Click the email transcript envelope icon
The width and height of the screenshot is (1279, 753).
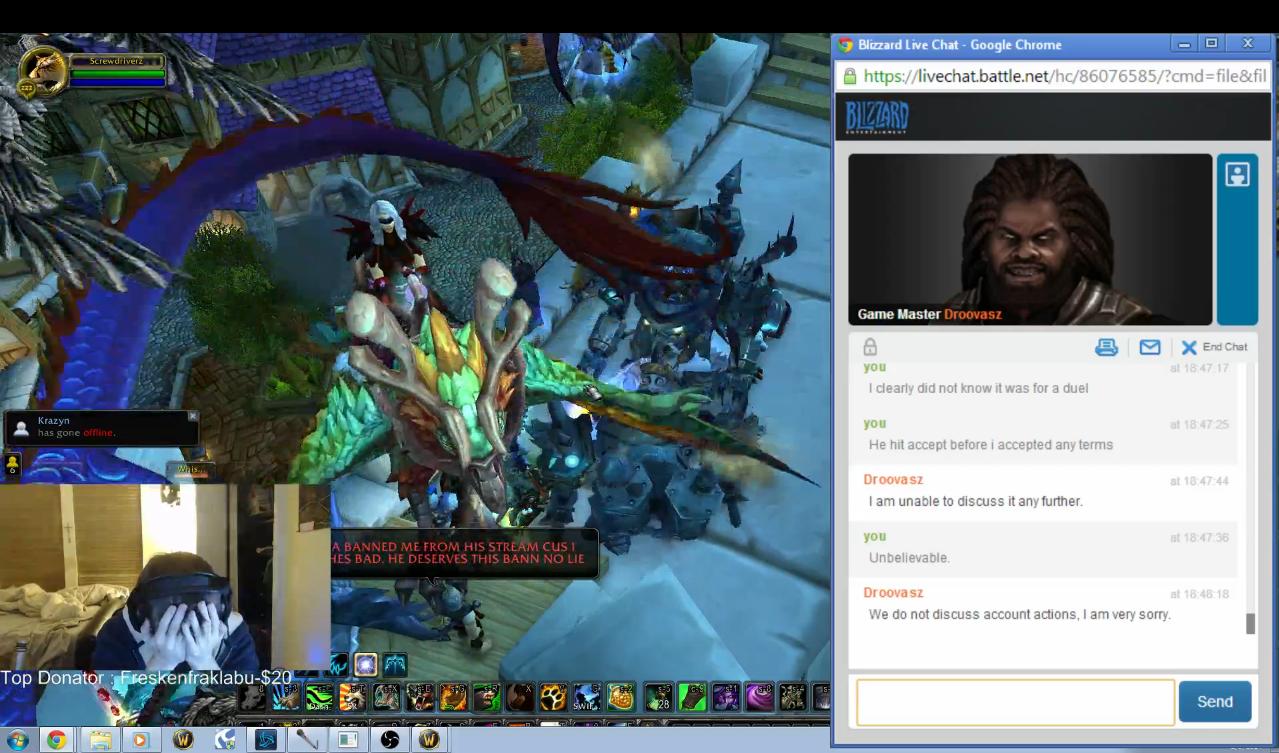(1150, 347)
